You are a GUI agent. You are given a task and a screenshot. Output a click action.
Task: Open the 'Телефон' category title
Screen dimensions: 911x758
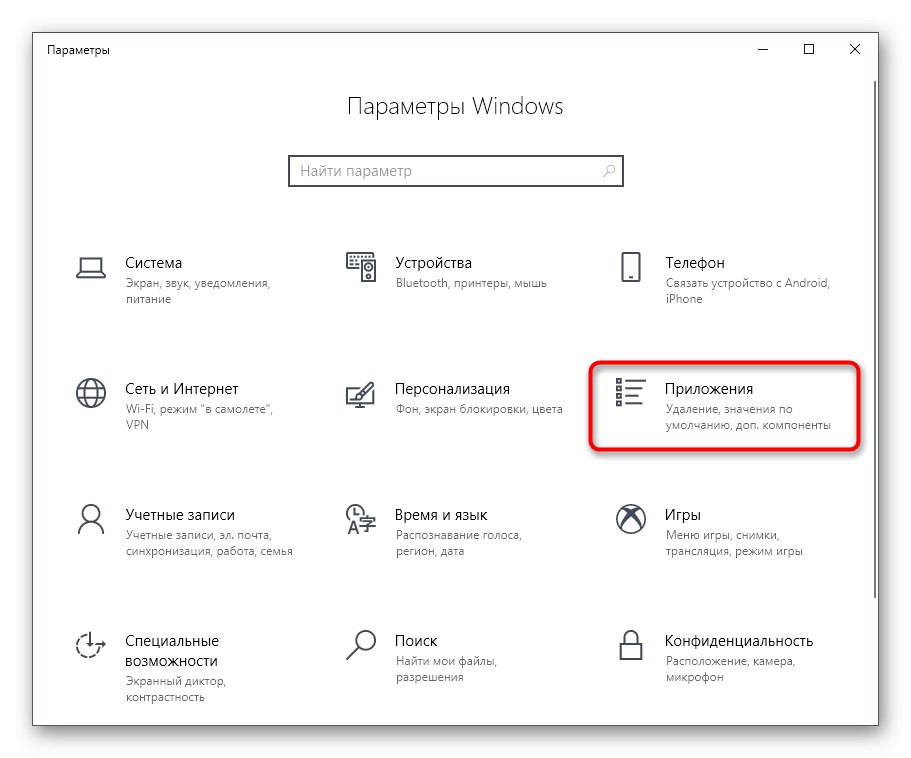[x=695, y=263]
